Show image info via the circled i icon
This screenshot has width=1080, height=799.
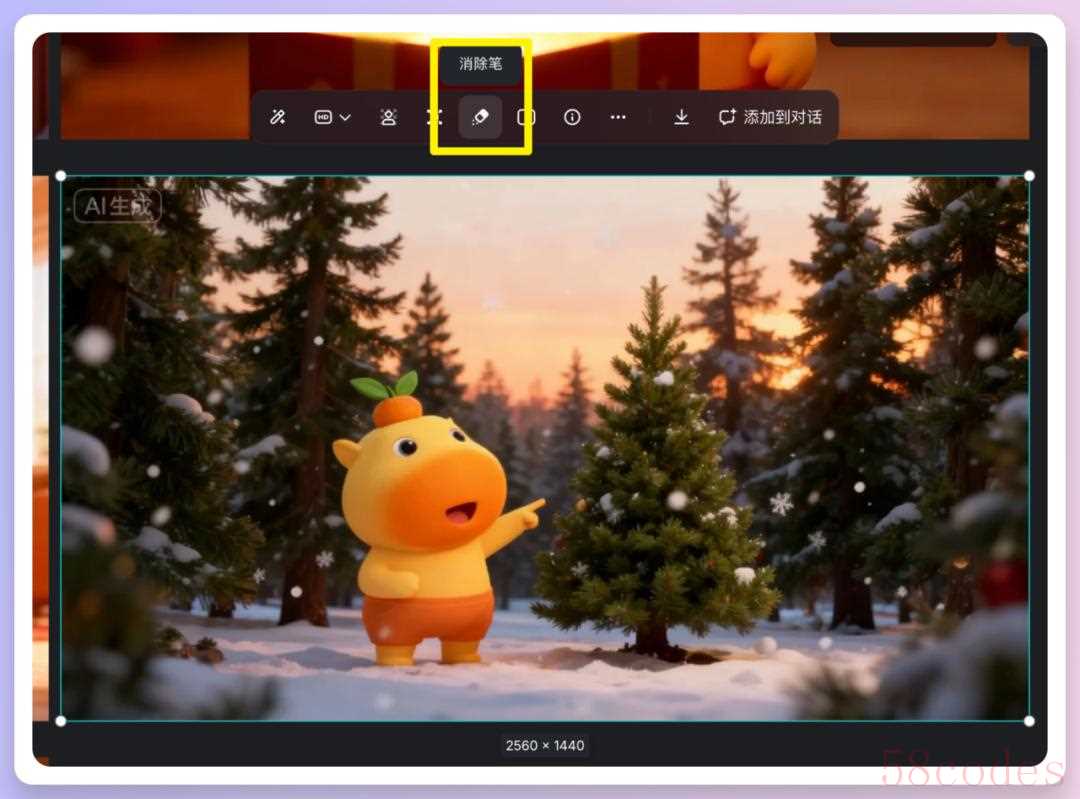572,117
